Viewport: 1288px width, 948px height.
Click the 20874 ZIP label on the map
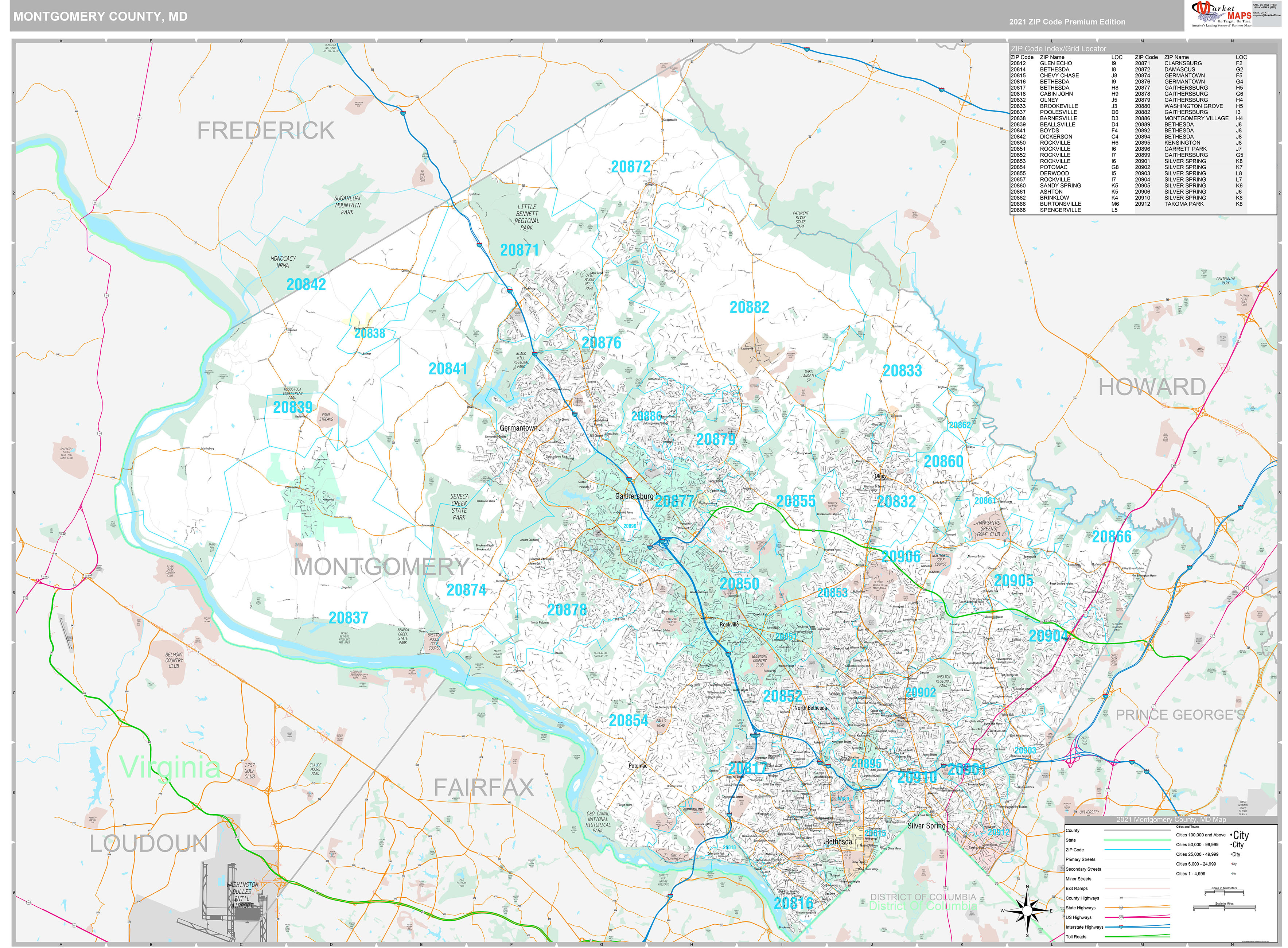coord(466,590)
